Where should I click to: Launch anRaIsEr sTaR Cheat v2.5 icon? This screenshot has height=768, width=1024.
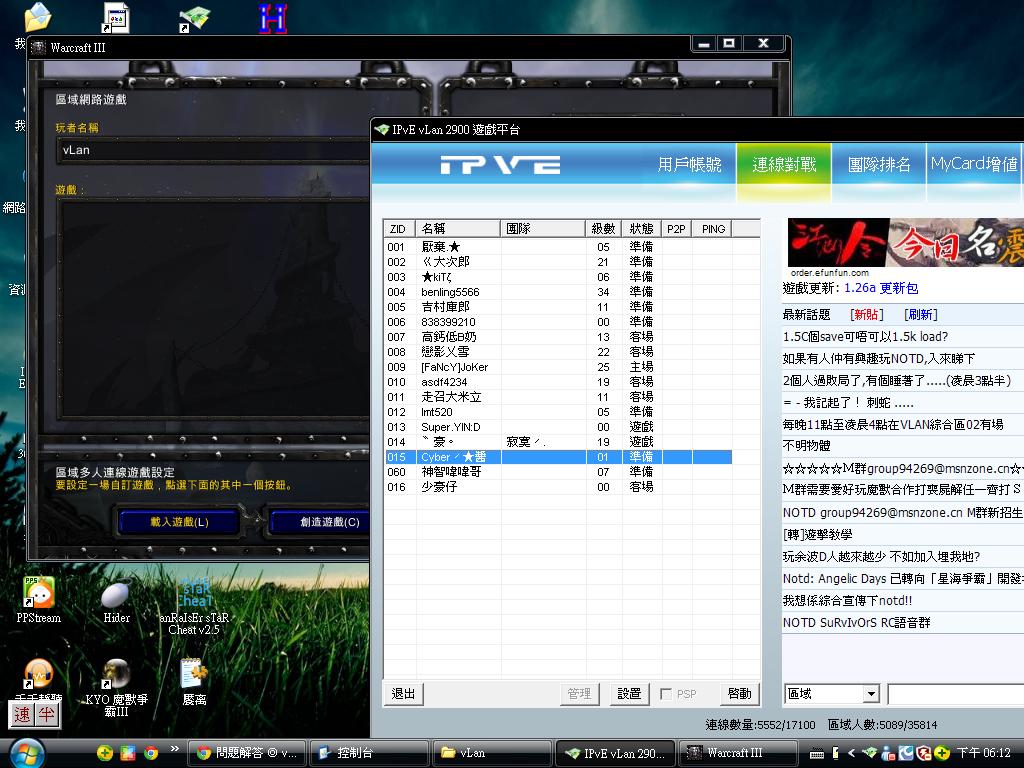[195, 605]
